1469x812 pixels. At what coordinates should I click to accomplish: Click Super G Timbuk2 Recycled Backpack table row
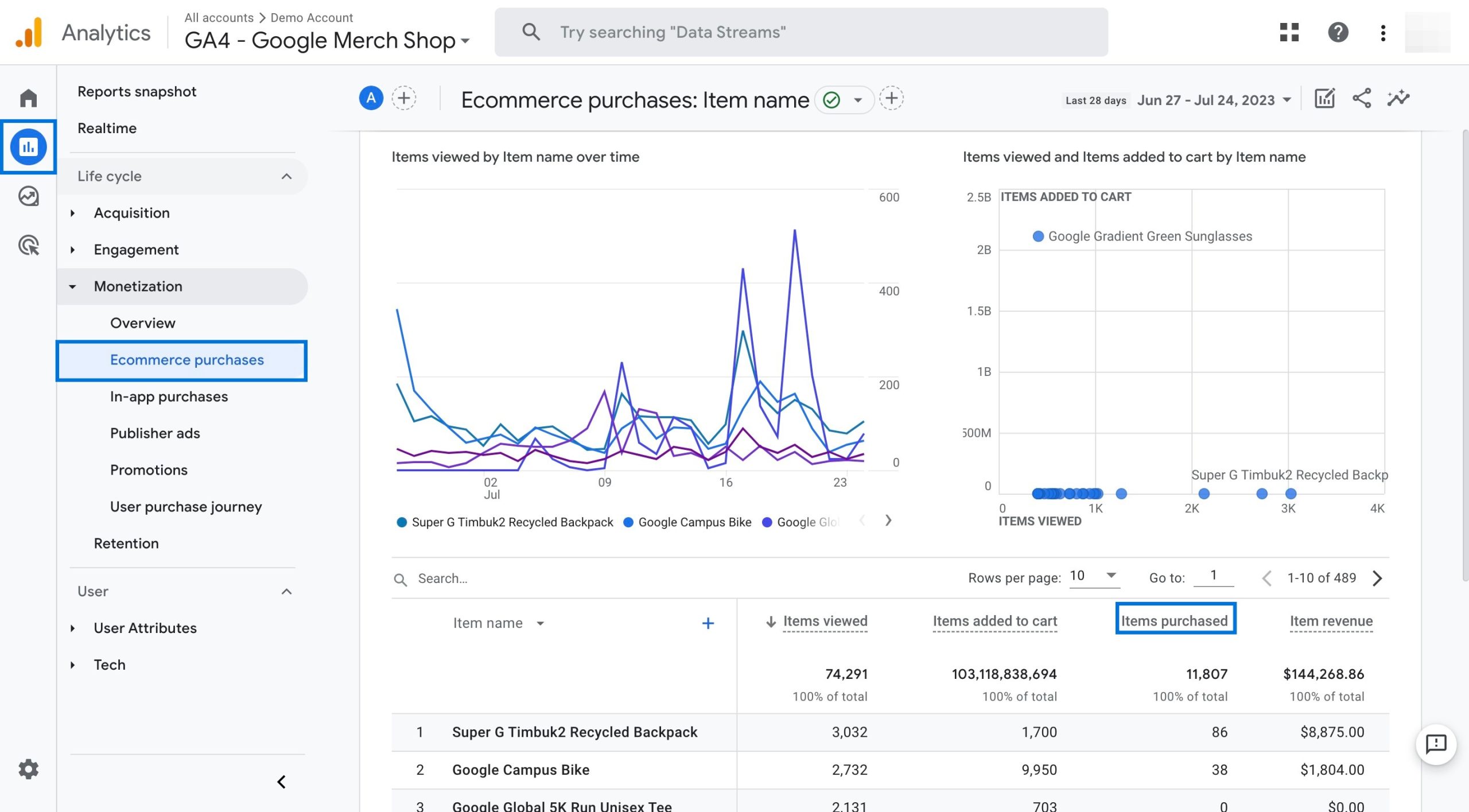890,732
